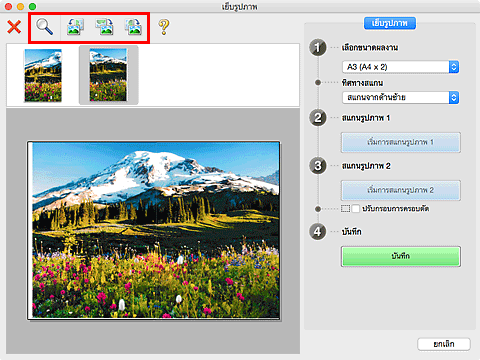
Task: Click the green save button
Action: 401,256
